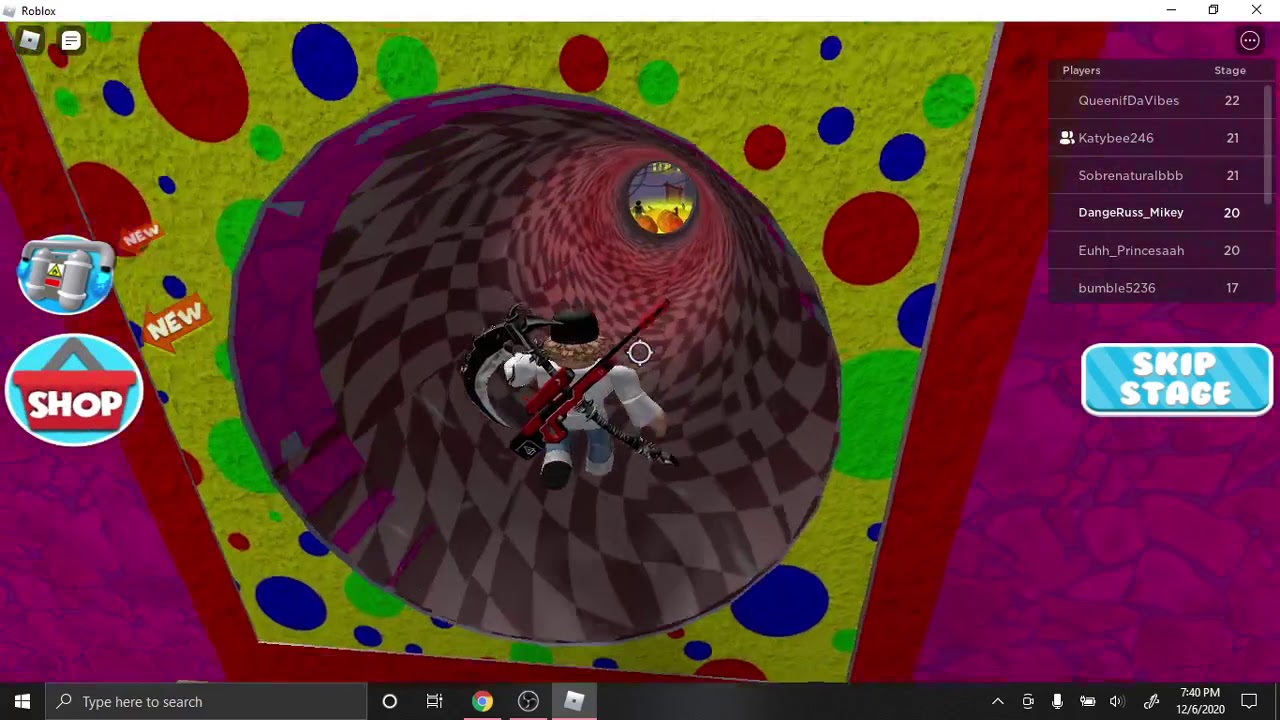Open the SHOP button
This screenshot has width=1280, height=720.
click(x=75, y=390)
